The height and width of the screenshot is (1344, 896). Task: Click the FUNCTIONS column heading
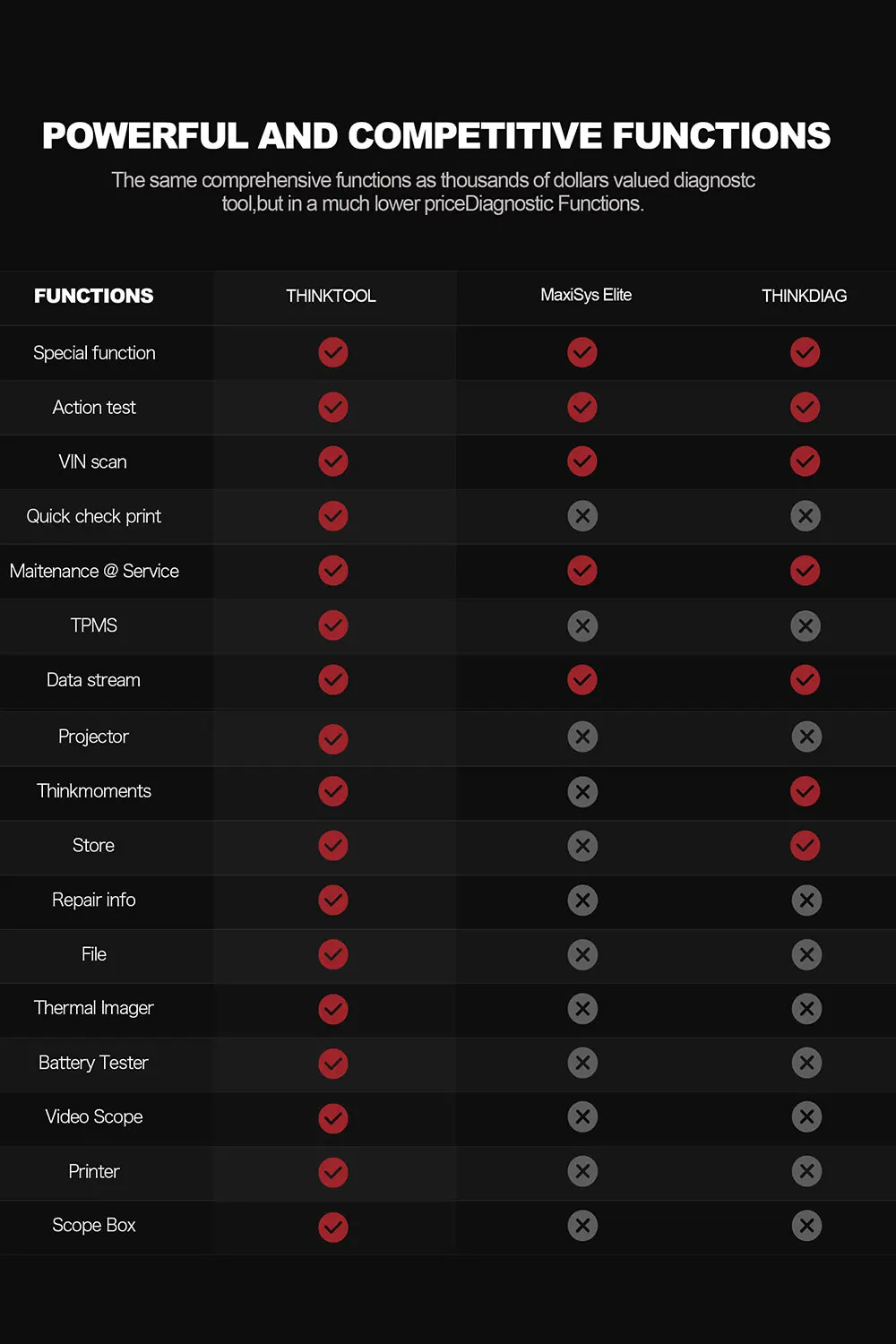point(94,296)
